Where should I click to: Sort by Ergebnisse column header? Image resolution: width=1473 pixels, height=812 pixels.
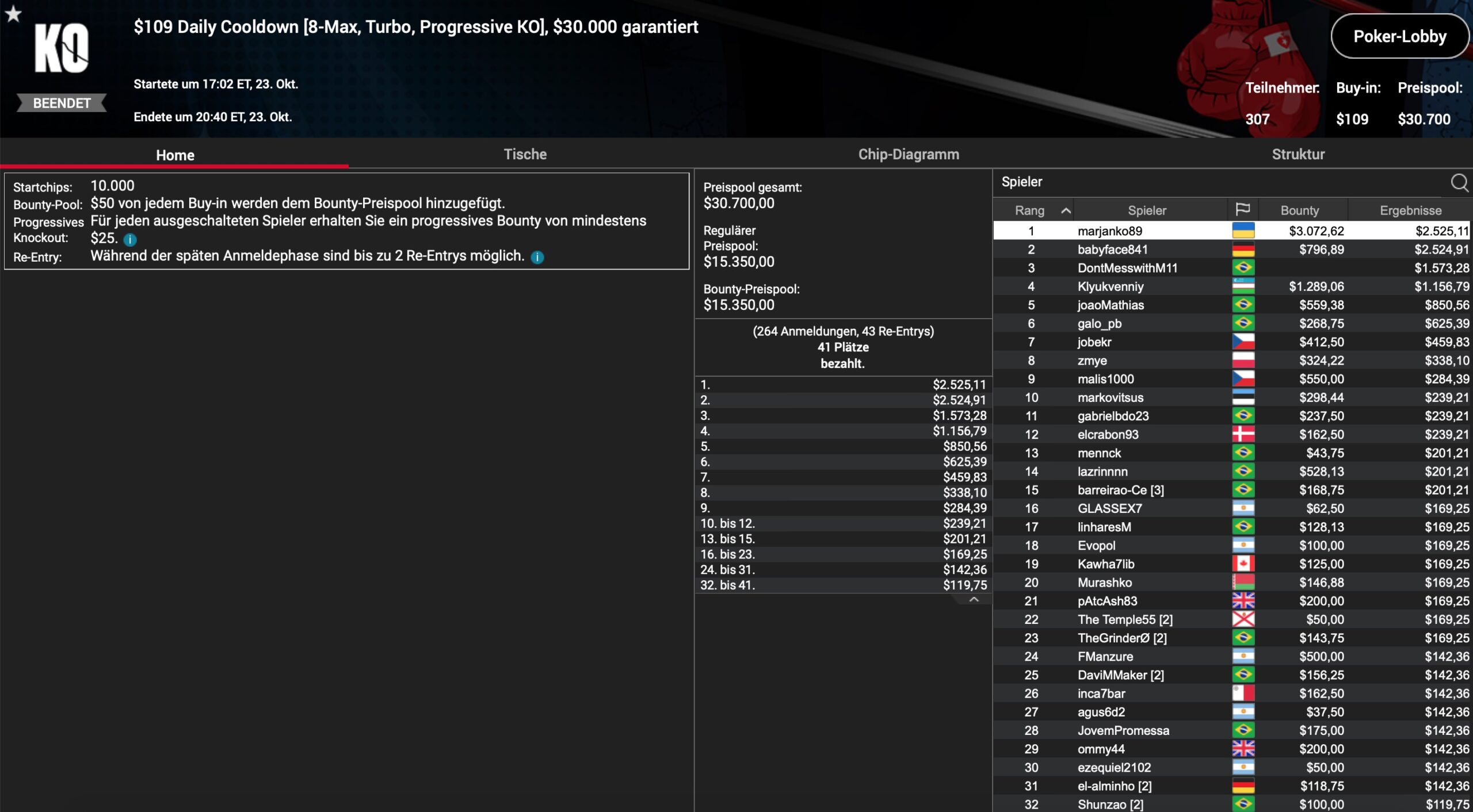point(1410,210)
